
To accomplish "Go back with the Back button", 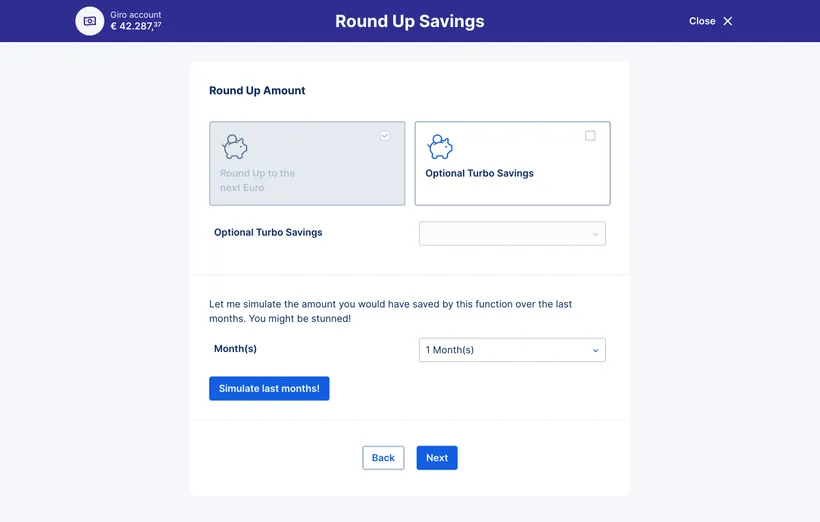I will point(383,458).
